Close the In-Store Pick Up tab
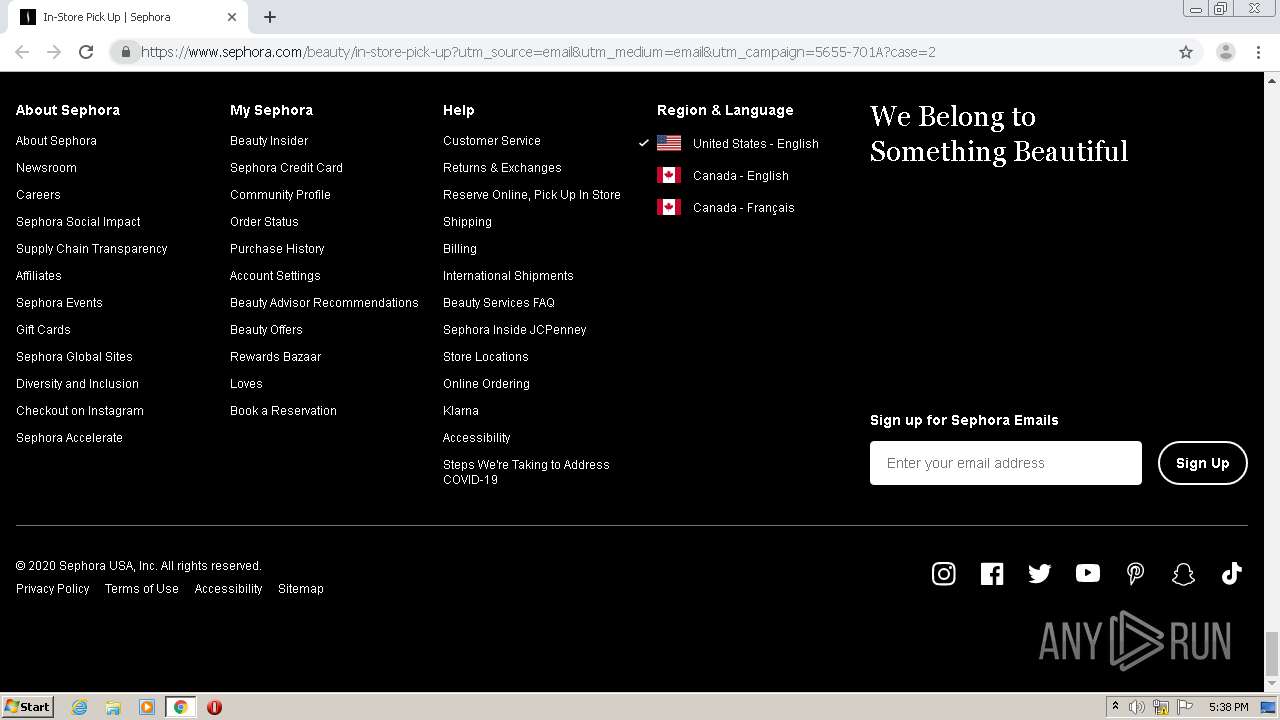This screenshot has height=720, width=1280. [x=232, y=17]
